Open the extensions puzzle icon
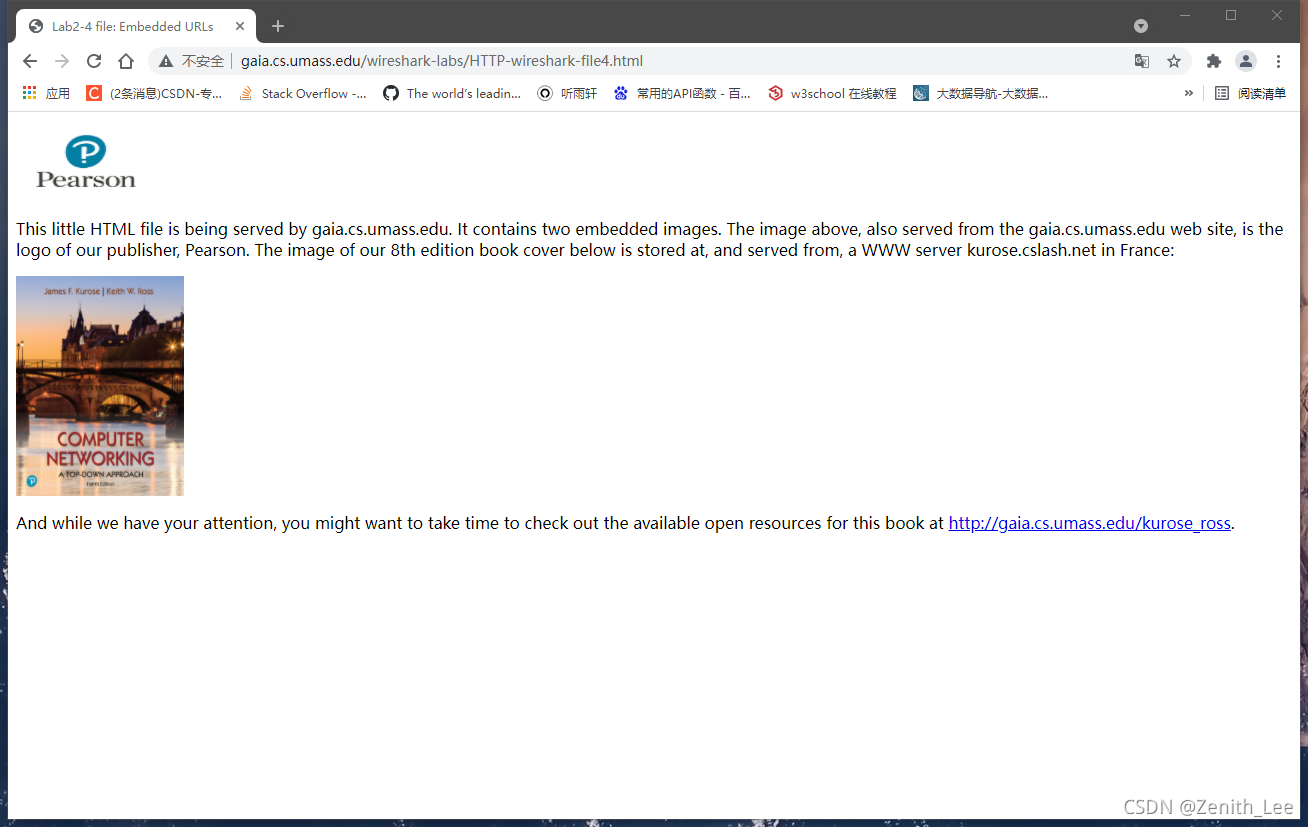 point(1214,61)
